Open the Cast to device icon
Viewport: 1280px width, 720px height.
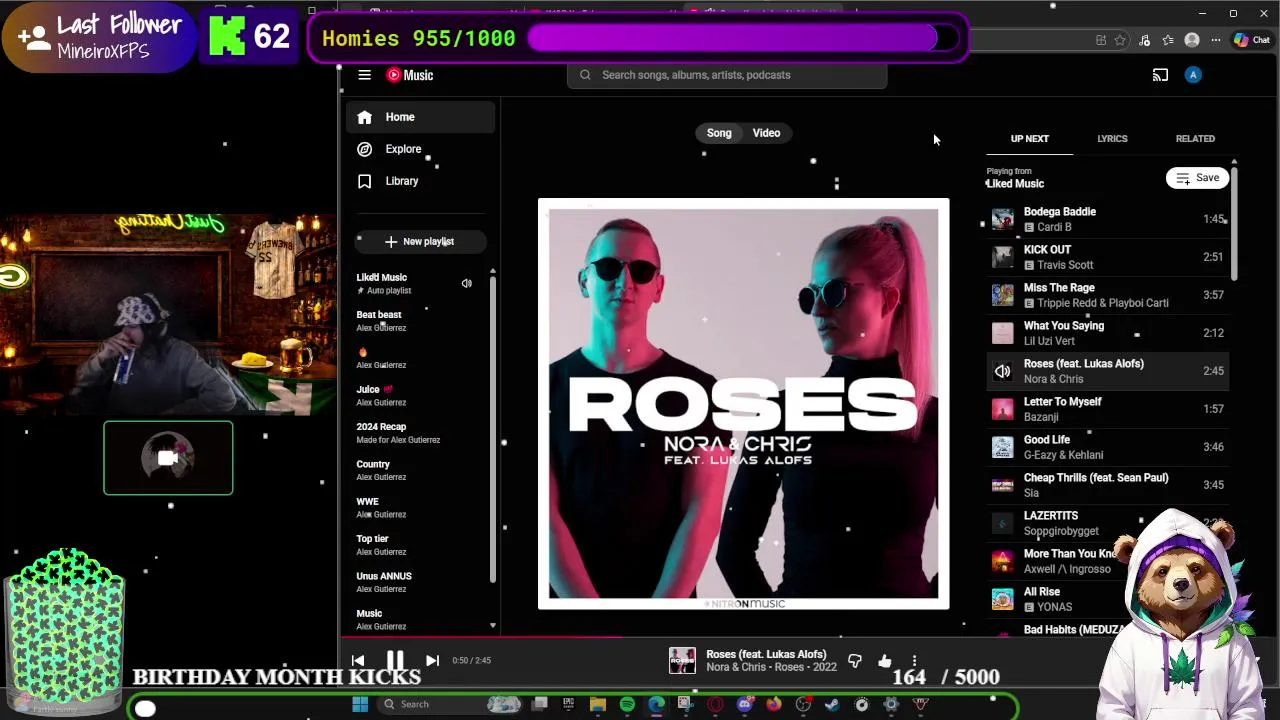point(1160,75)
